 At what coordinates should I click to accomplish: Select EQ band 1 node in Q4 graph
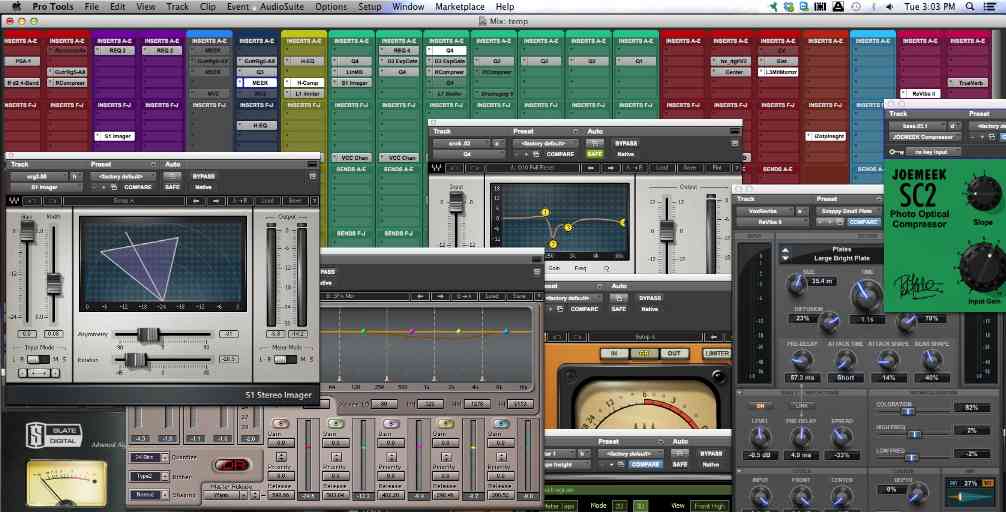[x=545, y=212]
